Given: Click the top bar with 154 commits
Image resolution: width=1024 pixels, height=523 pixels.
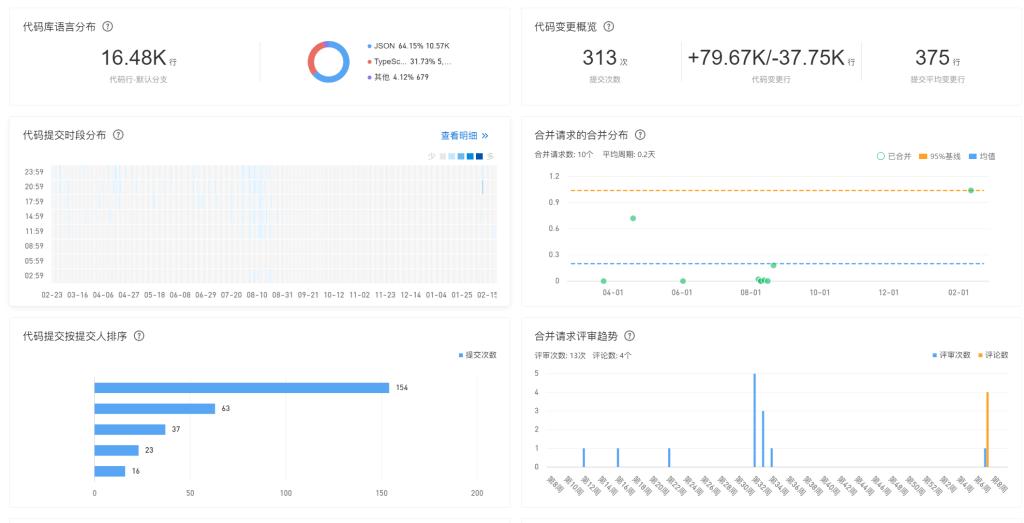Looking at the screenshot, I should point(241,388).
